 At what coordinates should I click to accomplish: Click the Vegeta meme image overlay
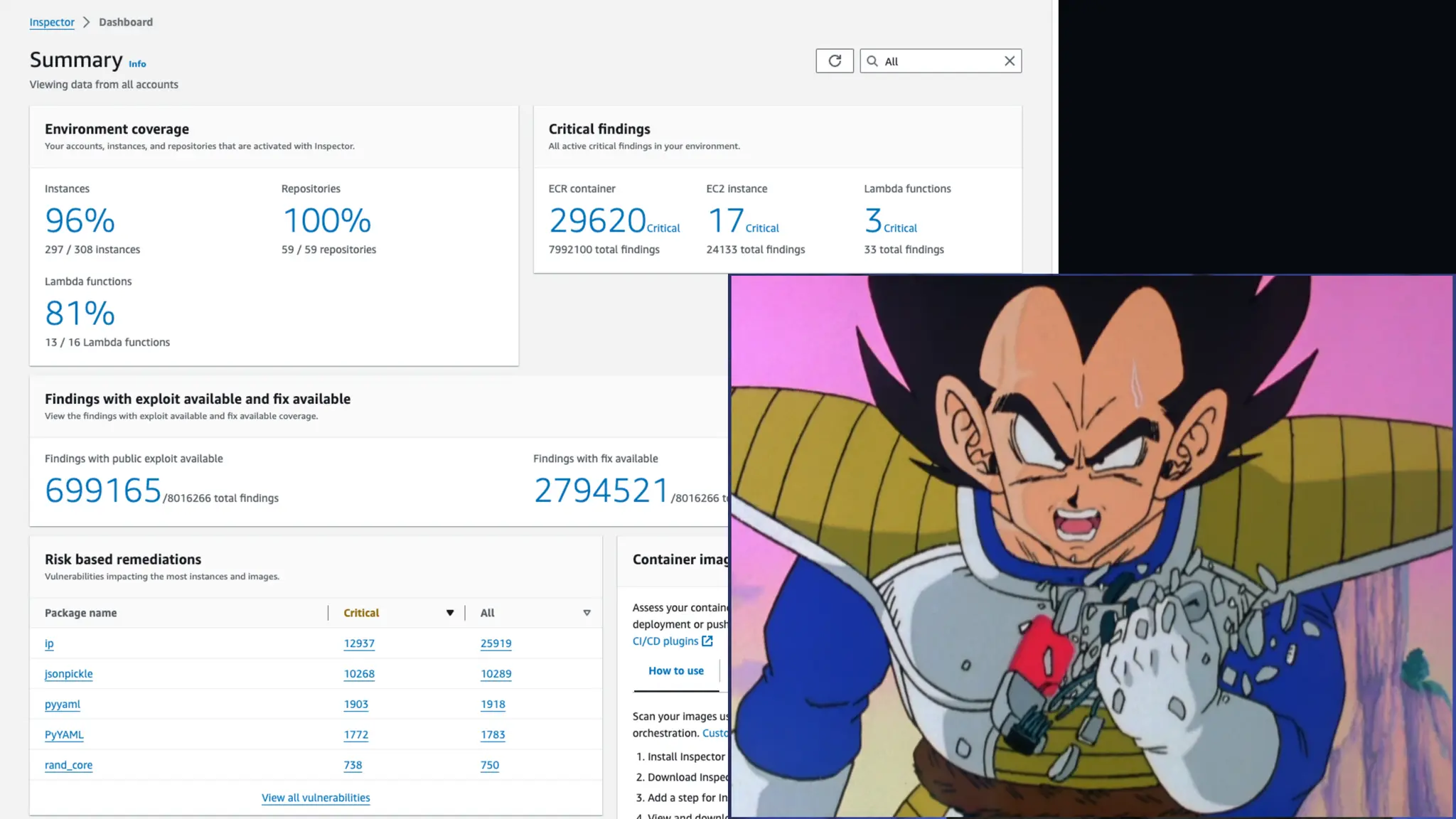coord(1092,546)
